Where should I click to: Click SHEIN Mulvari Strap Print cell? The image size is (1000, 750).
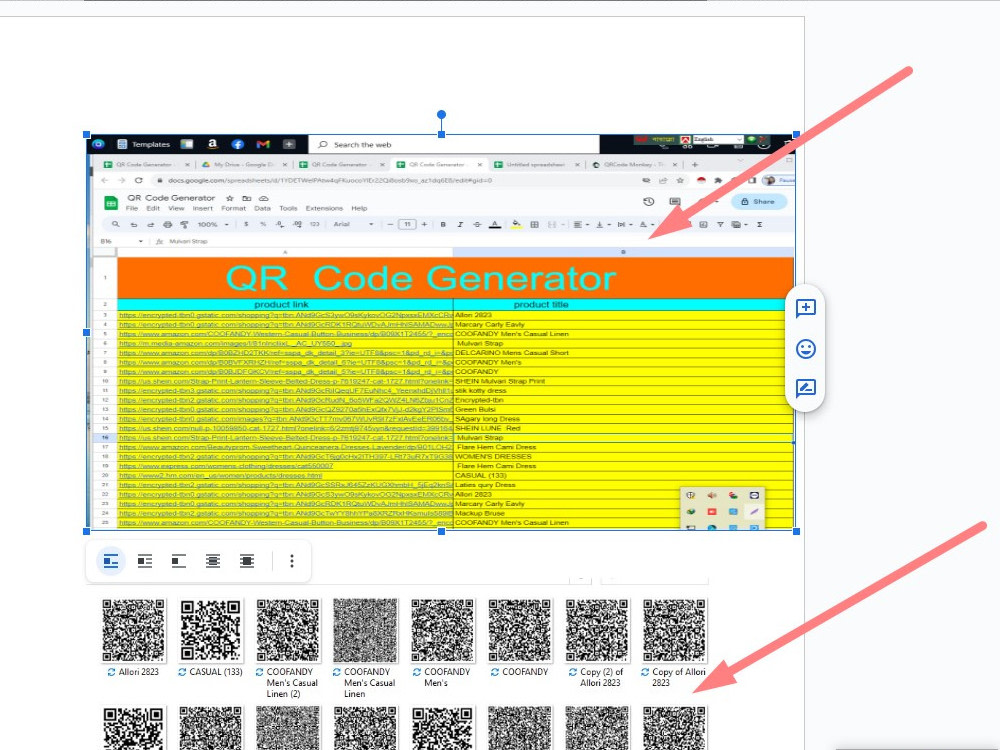click(x=623, y=381)
